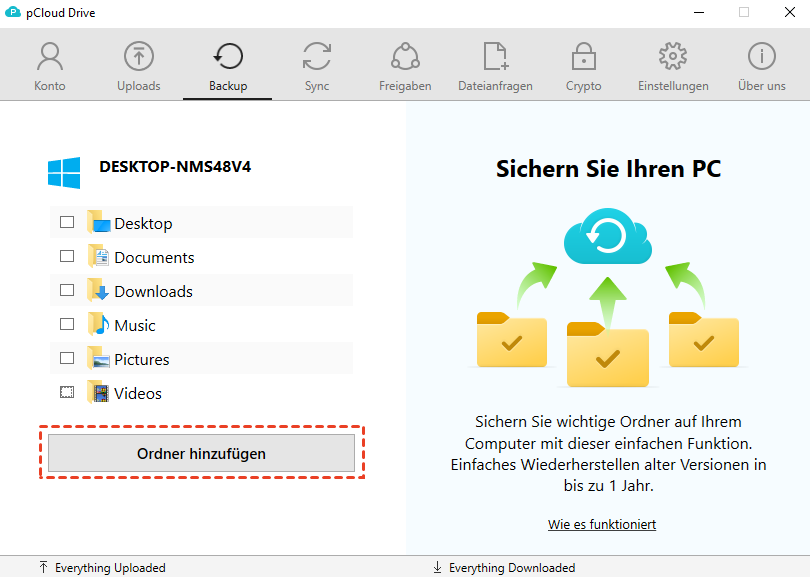
Task: Open the Einstellungen gear icon
Action: click(x=673, y=56)
